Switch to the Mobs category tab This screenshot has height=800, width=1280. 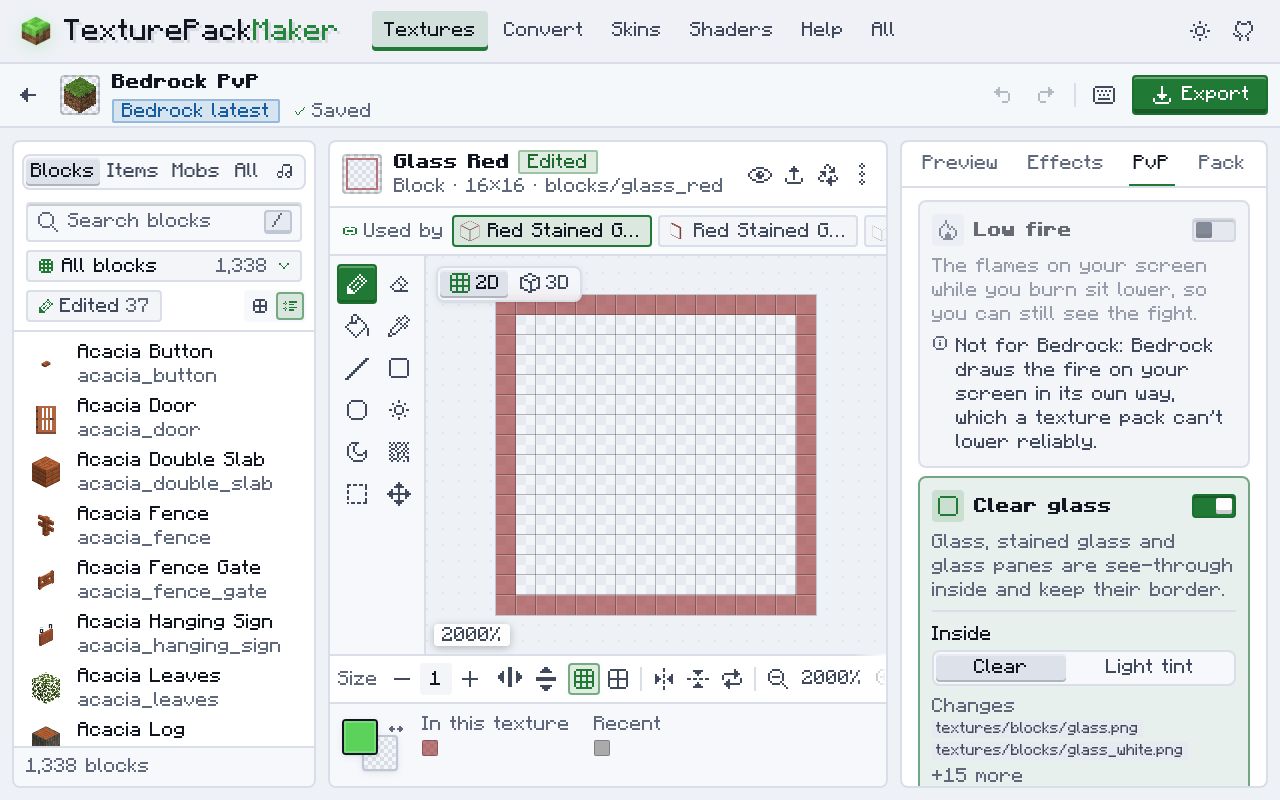[x=195, y=171]
